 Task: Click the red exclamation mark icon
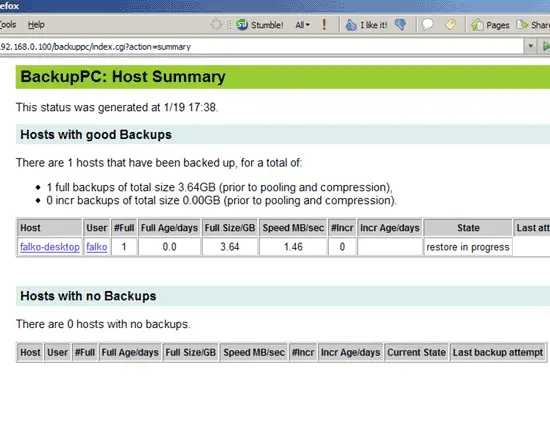(x=324, y=25)
